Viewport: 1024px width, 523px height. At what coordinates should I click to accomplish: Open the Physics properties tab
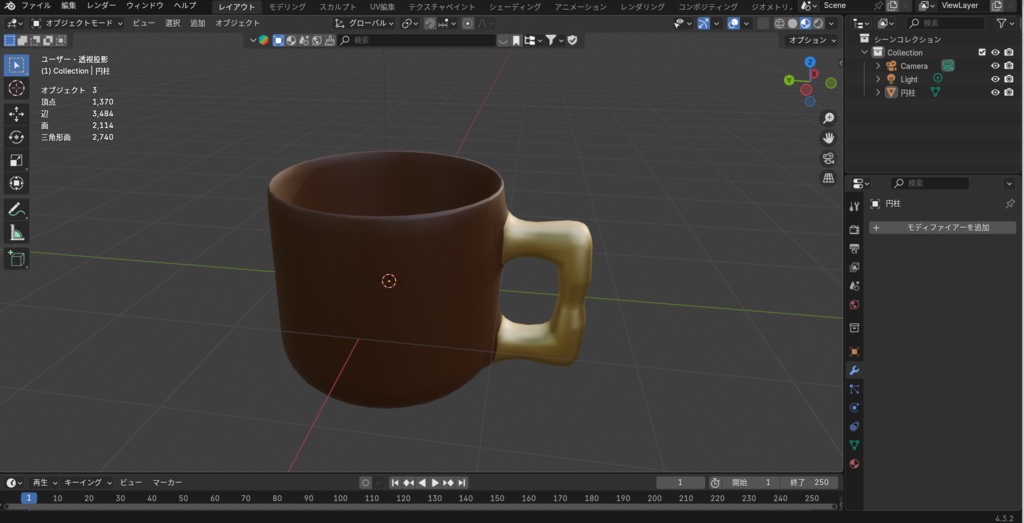click(854, 407)
